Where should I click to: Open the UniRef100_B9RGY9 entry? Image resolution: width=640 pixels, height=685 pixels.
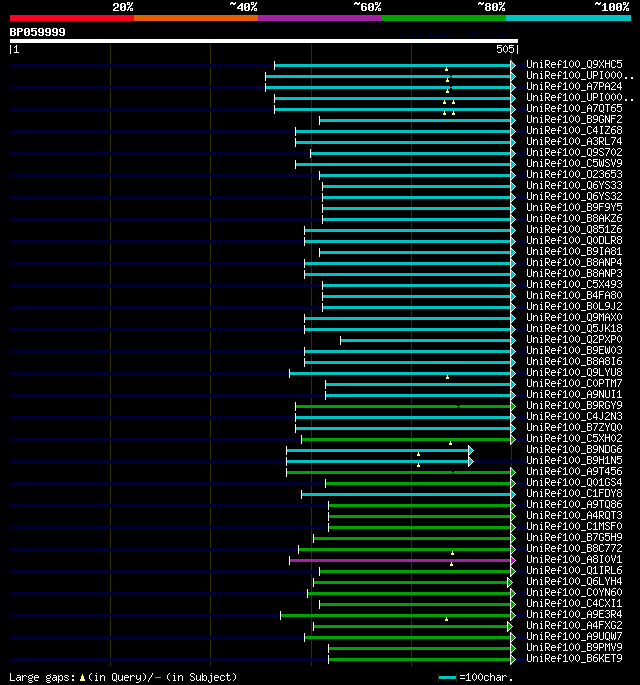[x=574, y=405]
